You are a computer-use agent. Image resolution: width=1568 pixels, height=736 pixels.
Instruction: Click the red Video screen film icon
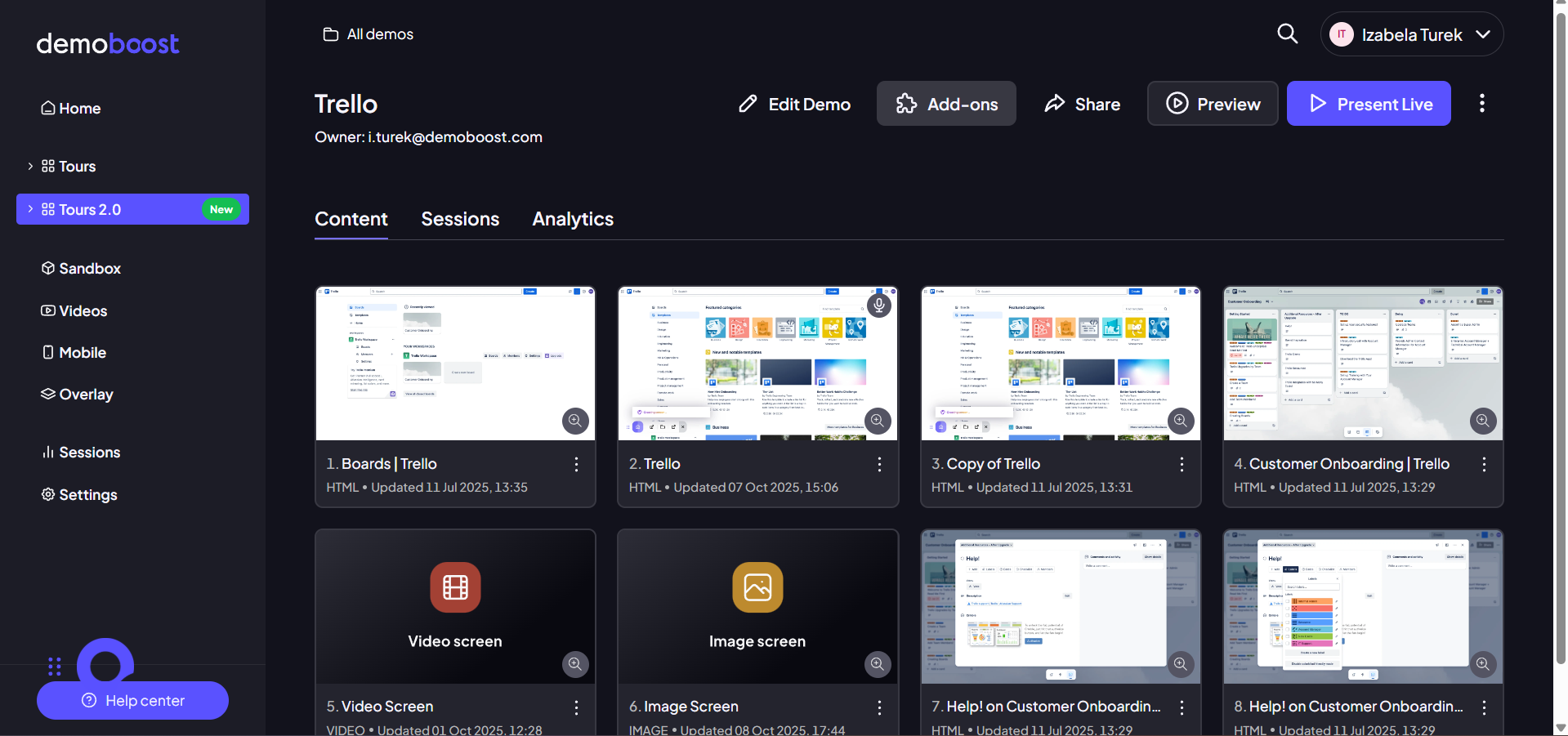click(455, 587)
